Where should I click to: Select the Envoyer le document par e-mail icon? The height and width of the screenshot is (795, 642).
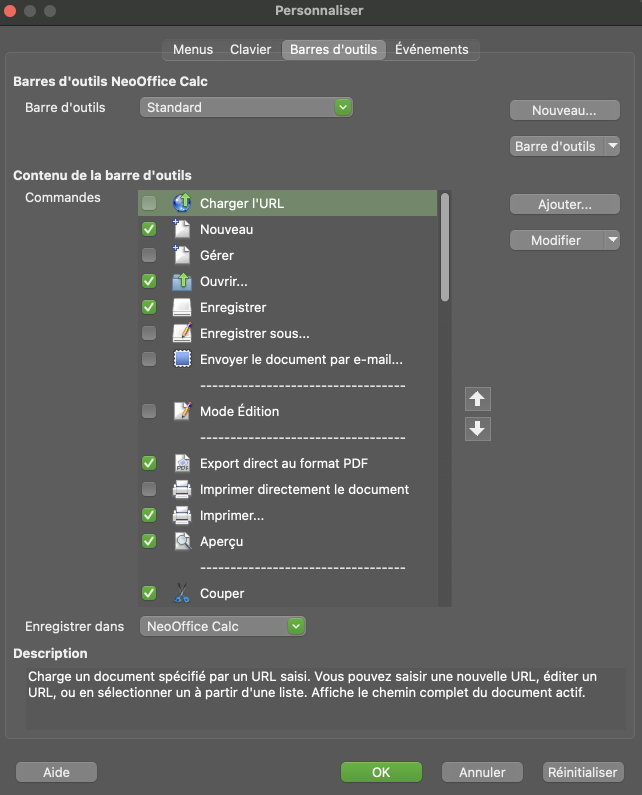tap(181, 360)
